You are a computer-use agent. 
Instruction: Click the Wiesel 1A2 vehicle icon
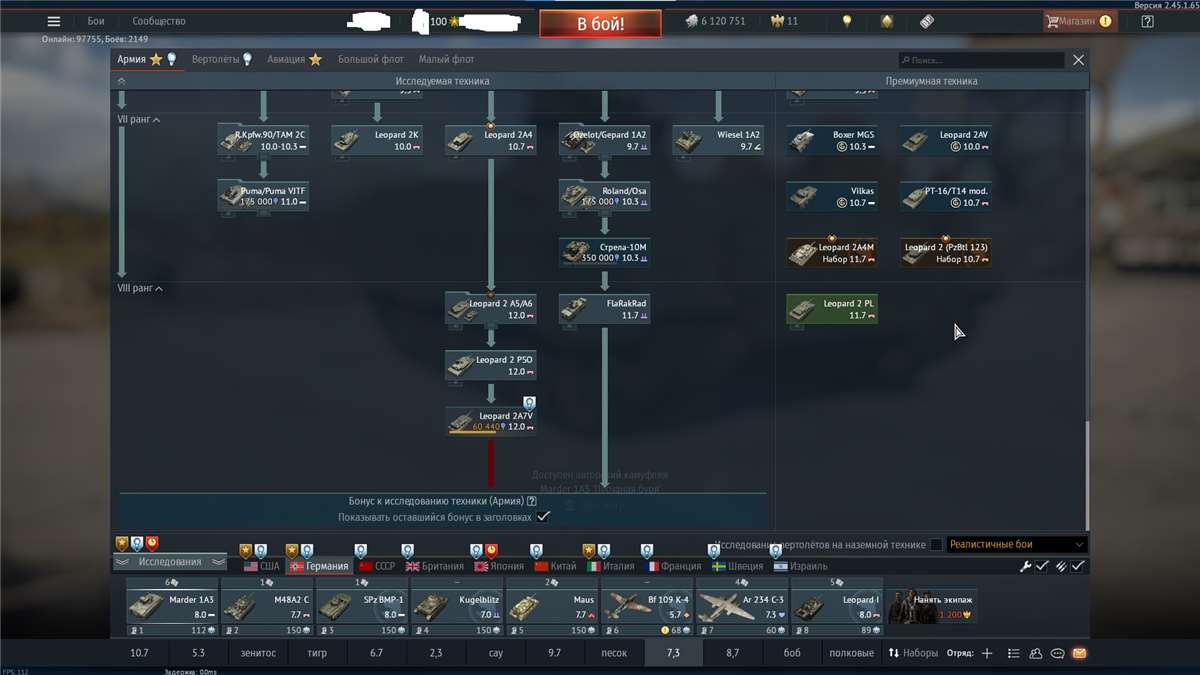(x=689, y=141)
